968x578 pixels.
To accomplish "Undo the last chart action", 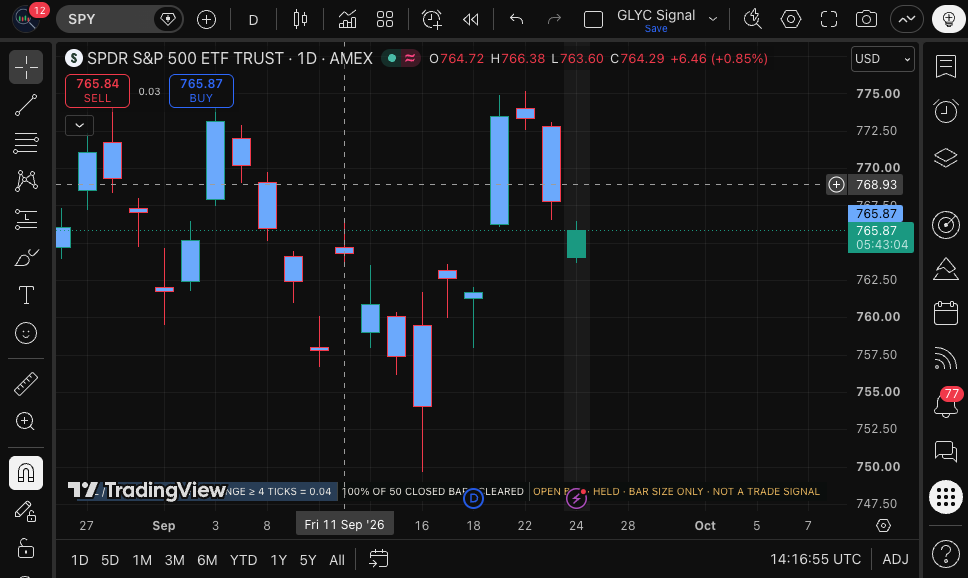I will coord(516,20).
